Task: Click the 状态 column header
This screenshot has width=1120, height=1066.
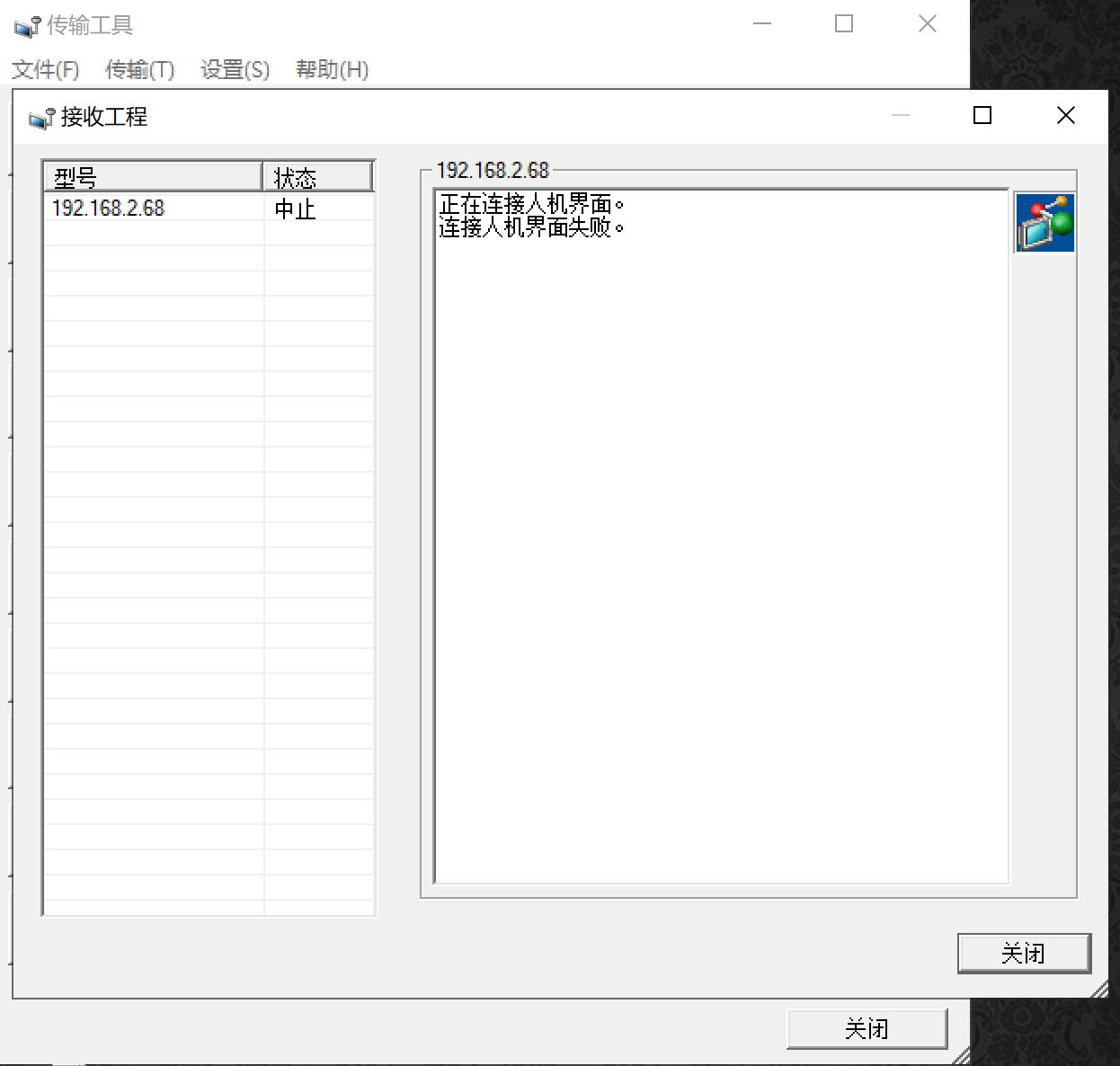Action: click(317, 177)
